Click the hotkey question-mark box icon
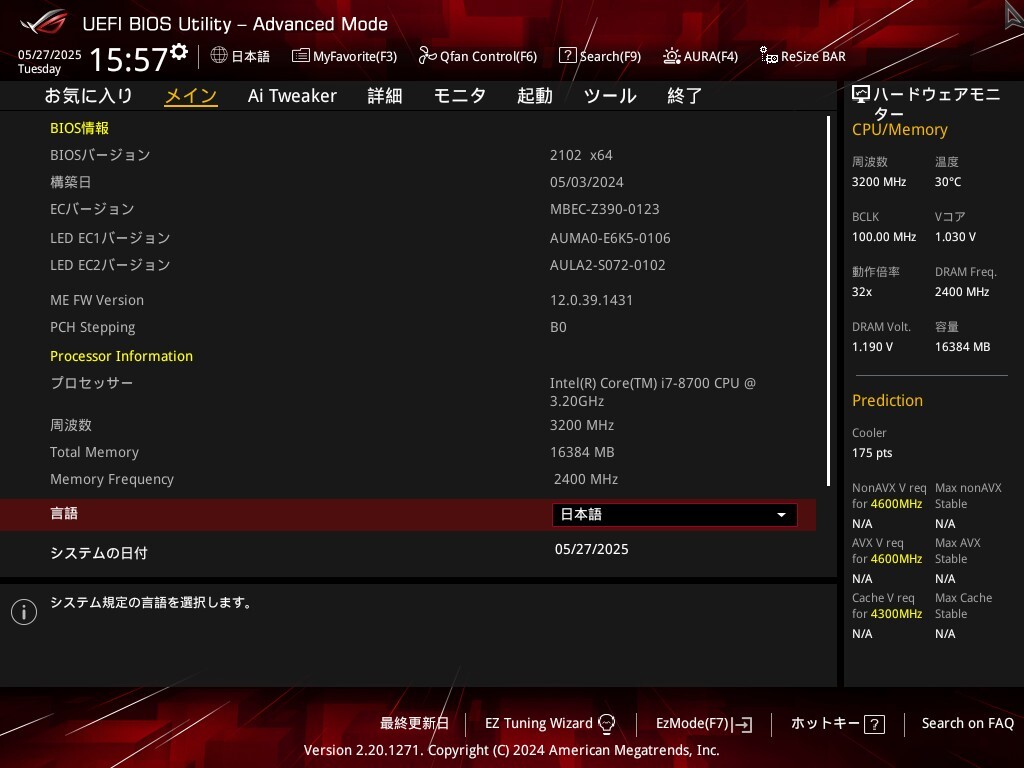The width and height of the screenshot is (1024, 768). [874, 724]
